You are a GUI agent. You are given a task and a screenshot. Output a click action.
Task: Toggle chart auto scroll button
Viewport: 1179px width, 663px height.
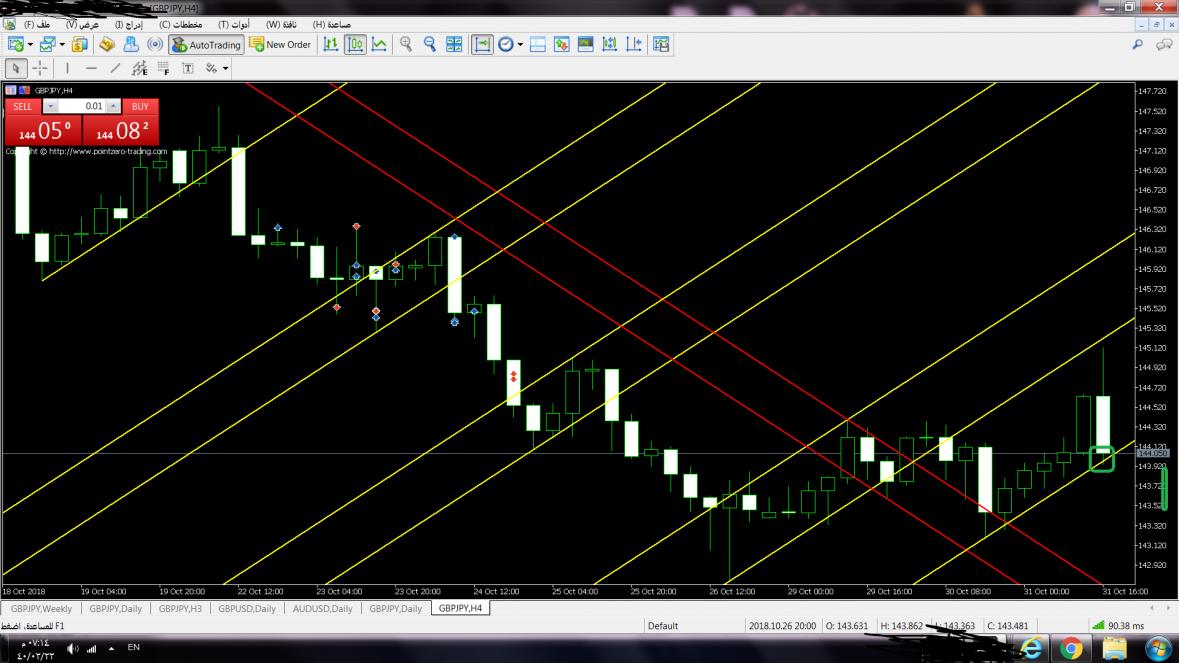coord(483,44)
